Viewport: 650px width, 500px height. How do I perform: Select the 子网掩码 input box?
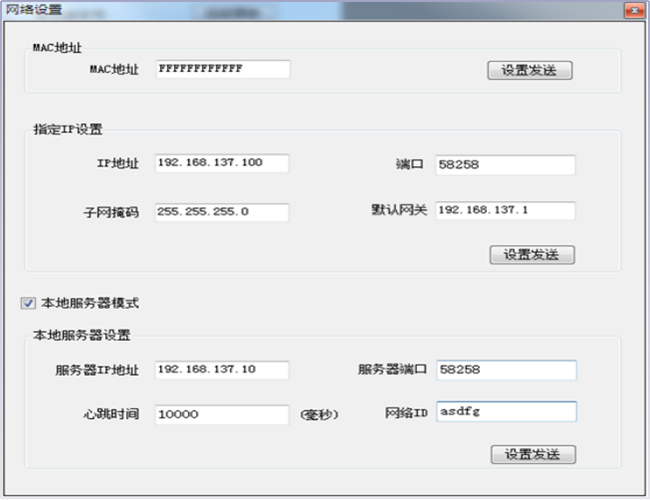[222, 212]
